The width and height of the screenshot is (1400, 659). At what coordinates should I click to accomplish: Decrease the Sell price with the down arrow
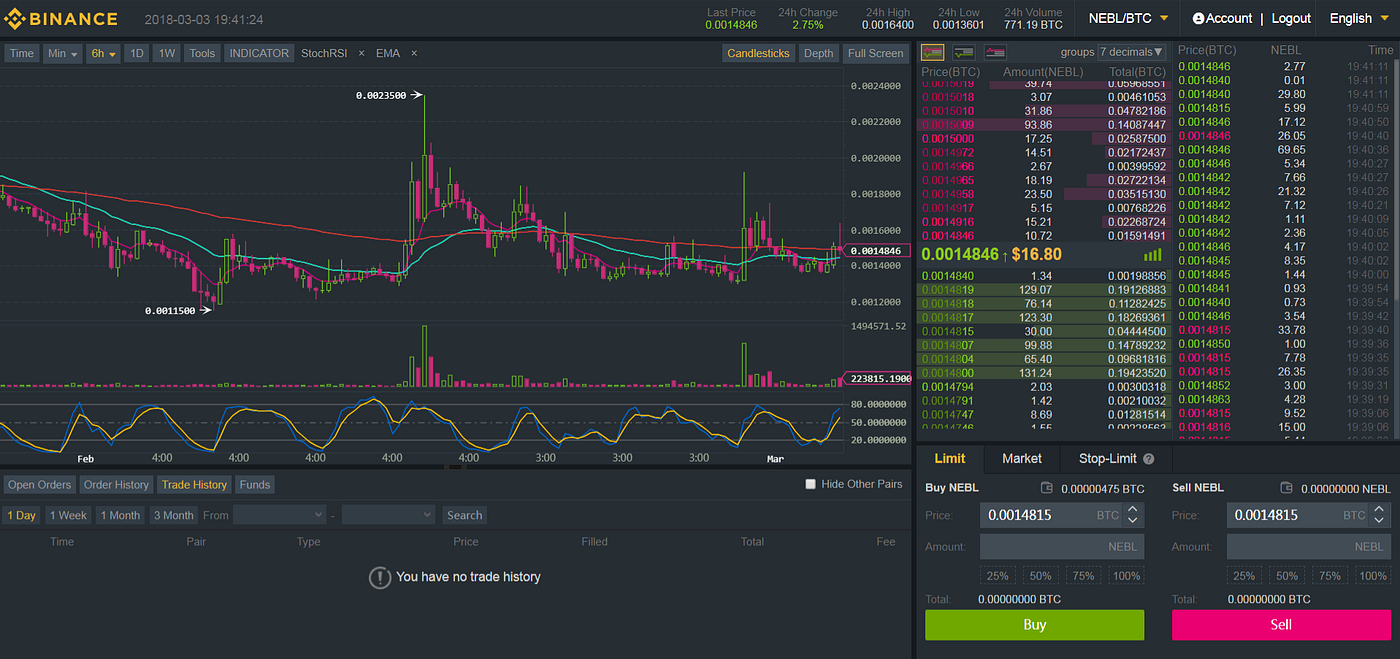click(1379, 521)
